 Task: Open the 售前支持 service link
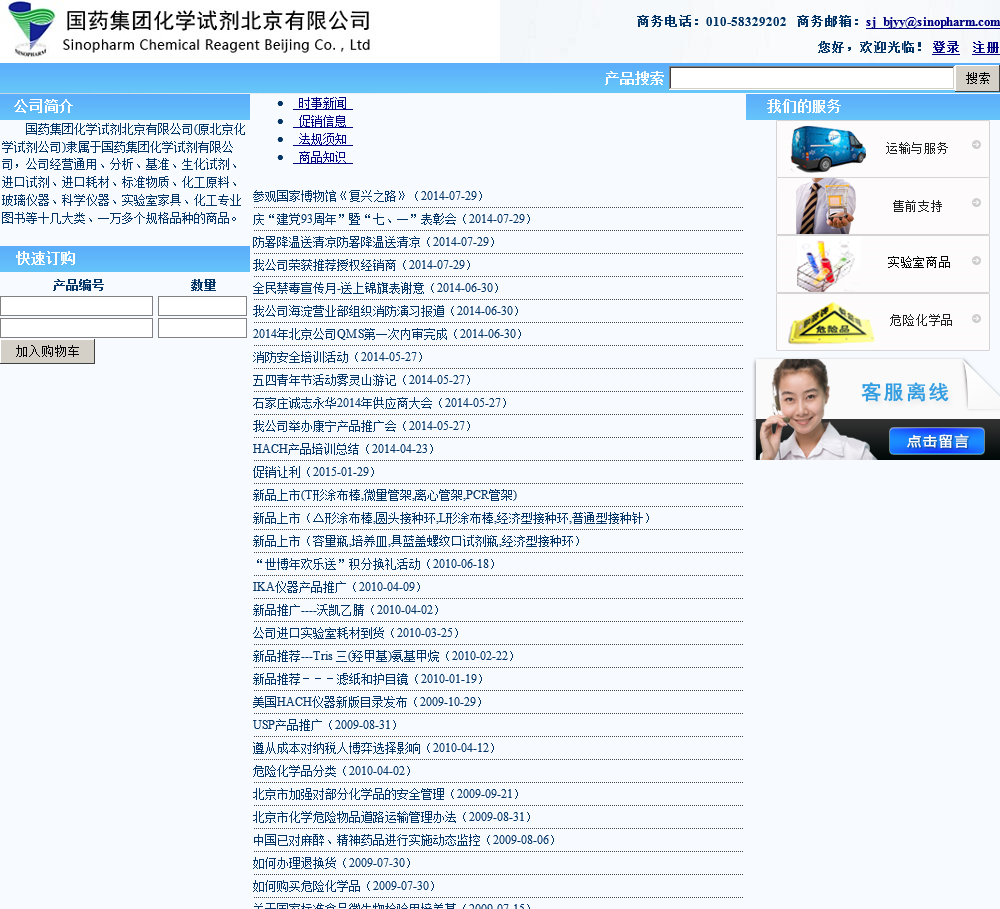tap(917, 207)
